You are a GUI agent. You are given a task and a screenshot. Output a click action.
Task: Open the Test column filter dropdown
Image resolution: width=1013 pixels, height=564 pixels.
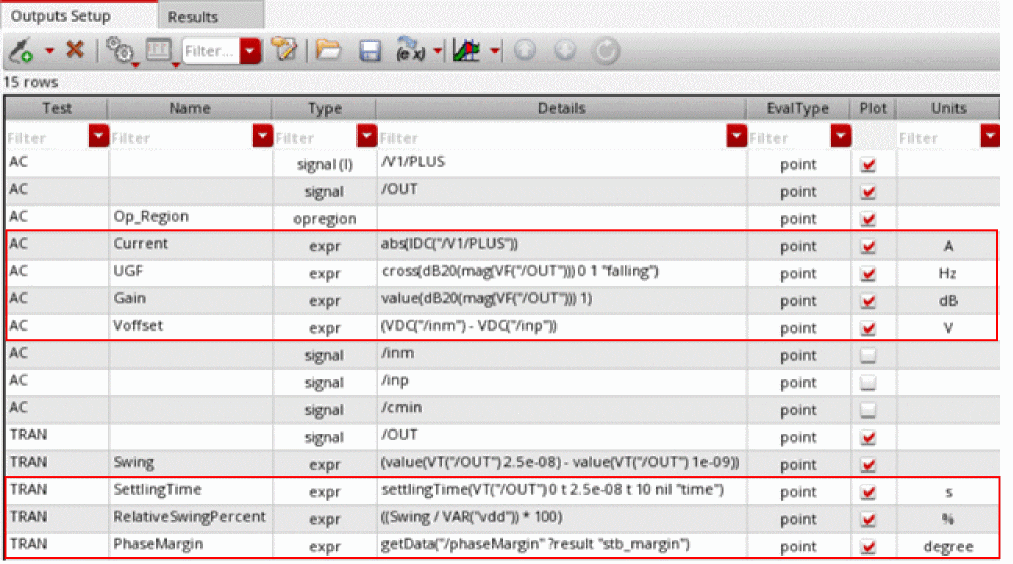click(x=98, y=138)
